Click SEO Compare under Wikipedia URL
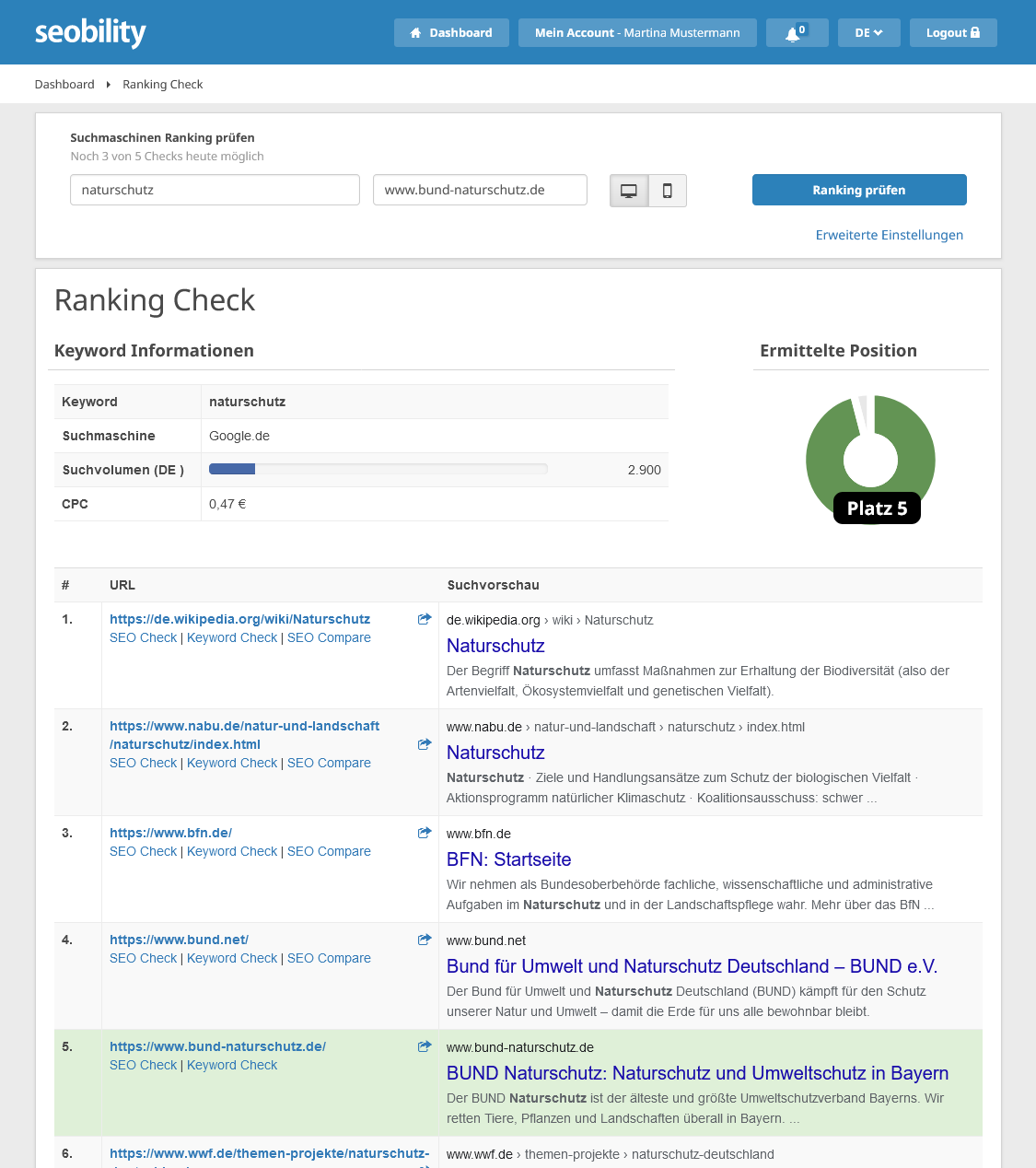 329,637
